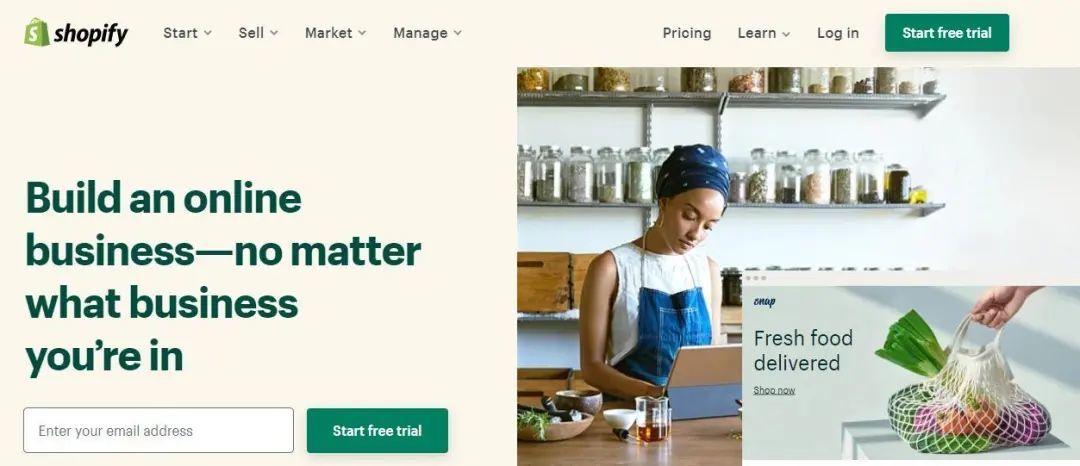This screenshot has width=1080, height=466.
Task: Click the chevron arrow beside Manage
Action: 457,33
